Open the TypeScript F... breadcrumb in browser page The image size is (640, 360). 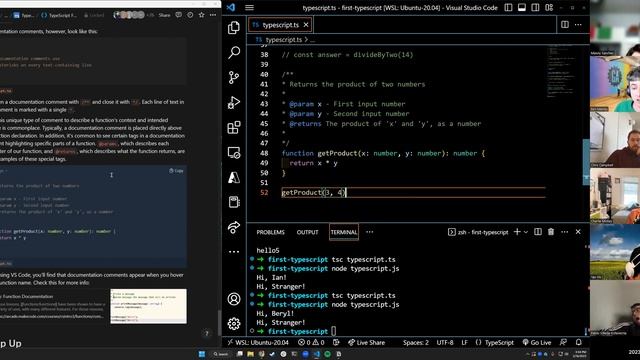59,15
